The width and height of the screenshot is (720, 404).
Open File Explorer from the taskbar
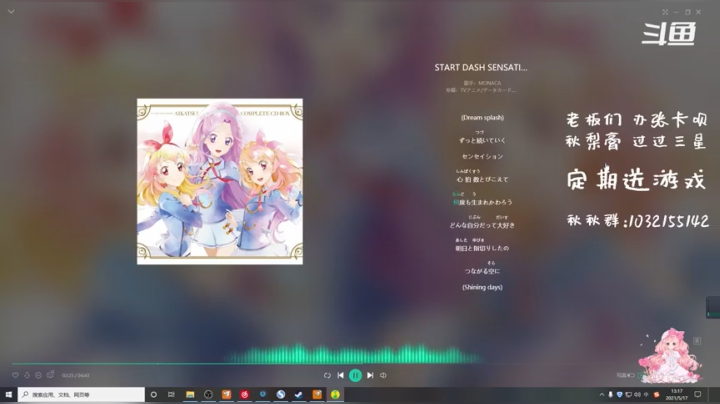[190, 394]
